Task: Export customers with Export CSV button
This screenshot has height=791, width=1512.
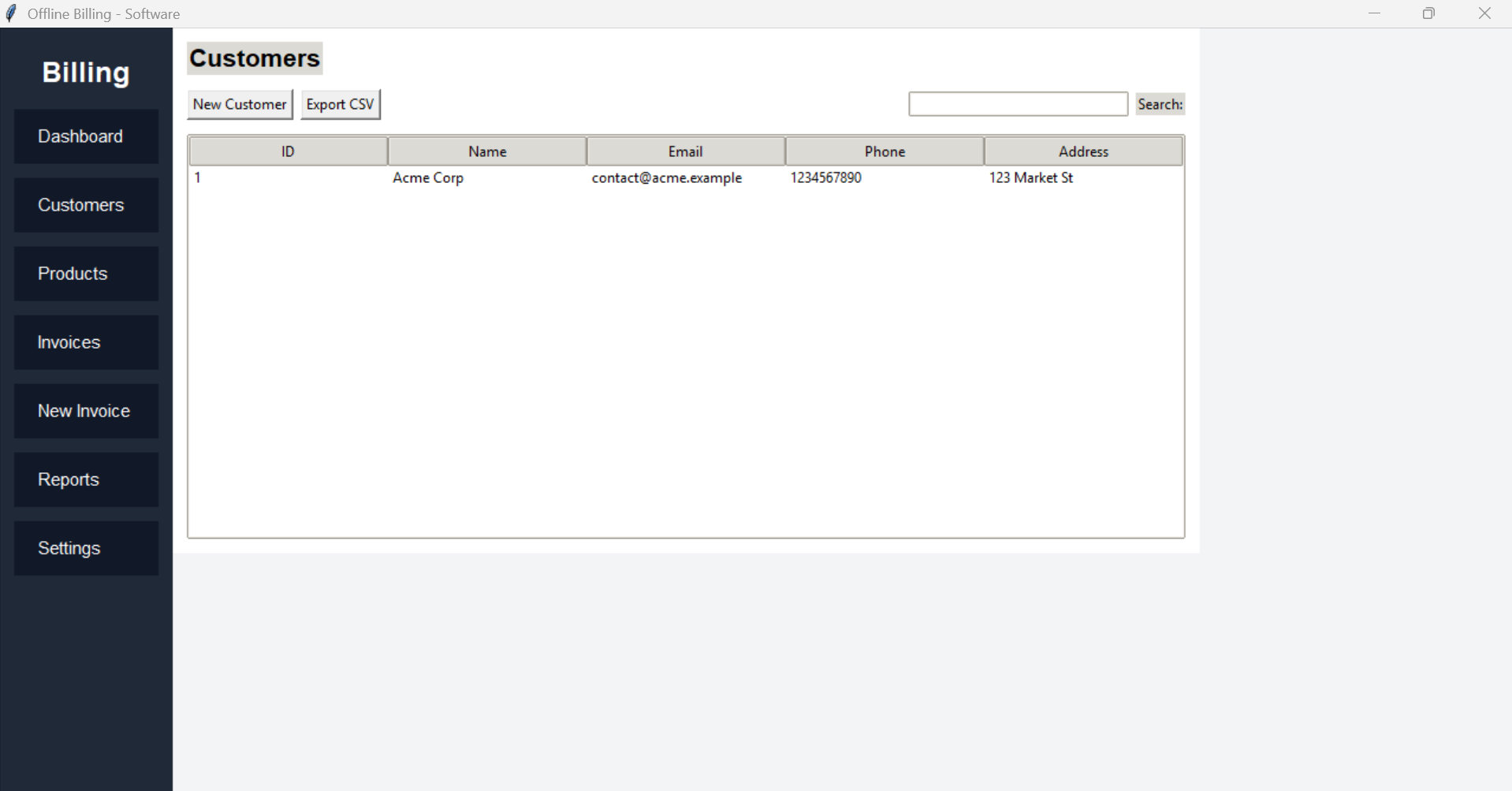Action: pos(340,104)
